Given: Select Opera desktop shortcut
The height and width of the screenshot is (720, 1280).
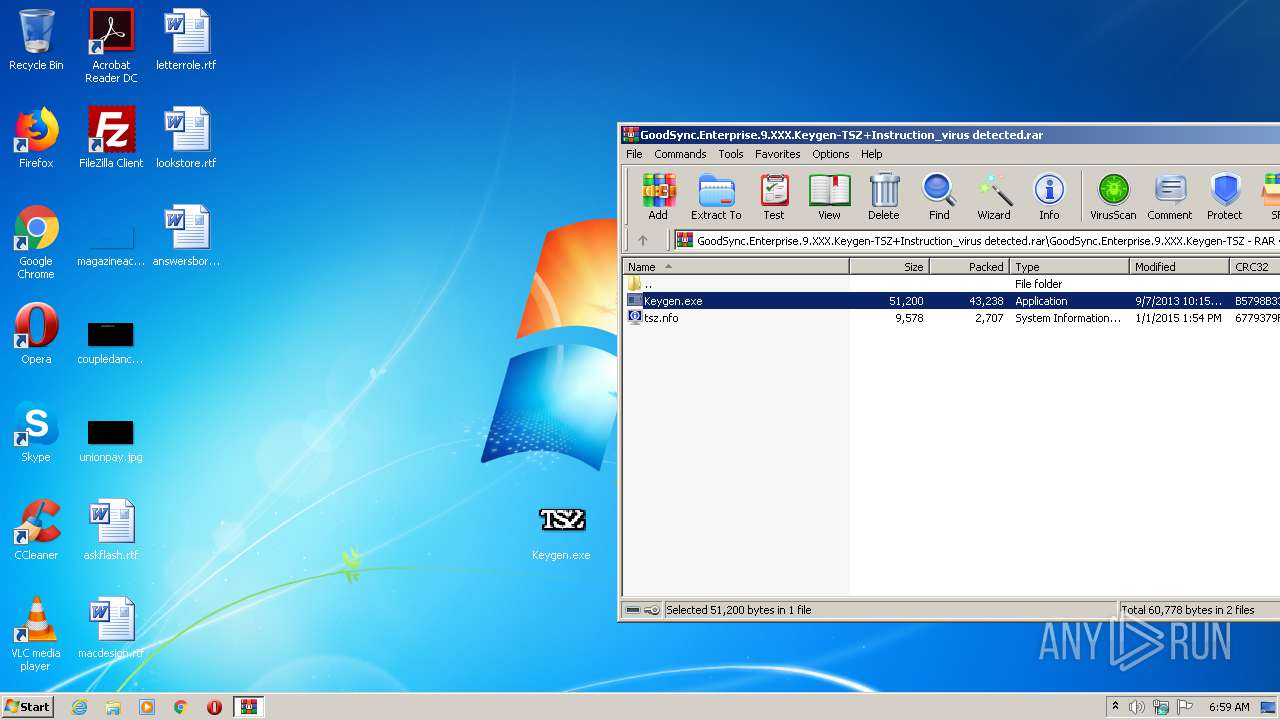Looking at the screenshot, I should (x=36, y=334).
